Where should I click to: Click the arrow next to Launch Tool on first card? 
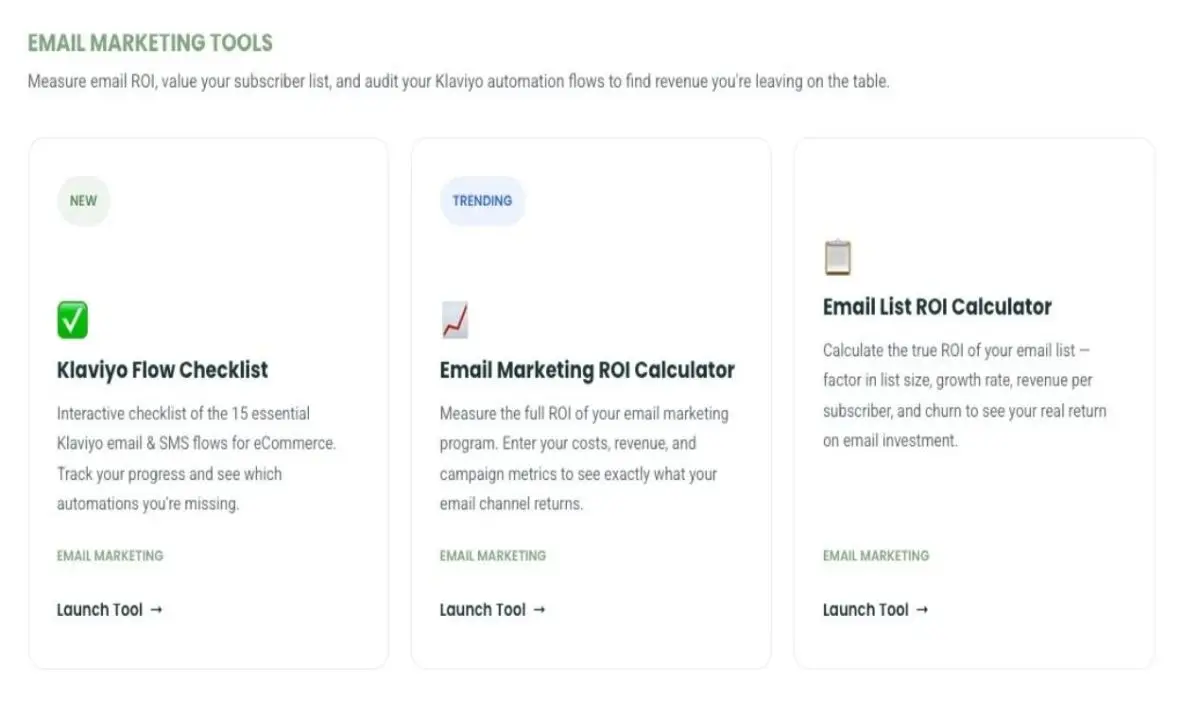[x=160, y=609]
